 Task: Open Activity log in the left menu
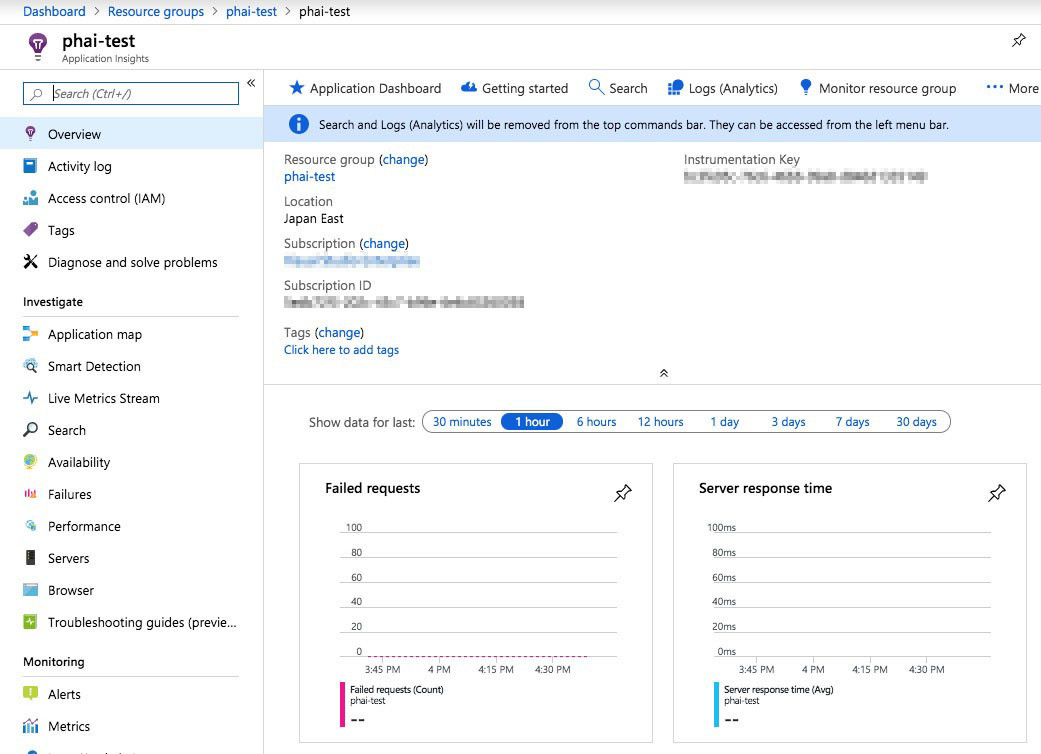[x=131, y=166]
